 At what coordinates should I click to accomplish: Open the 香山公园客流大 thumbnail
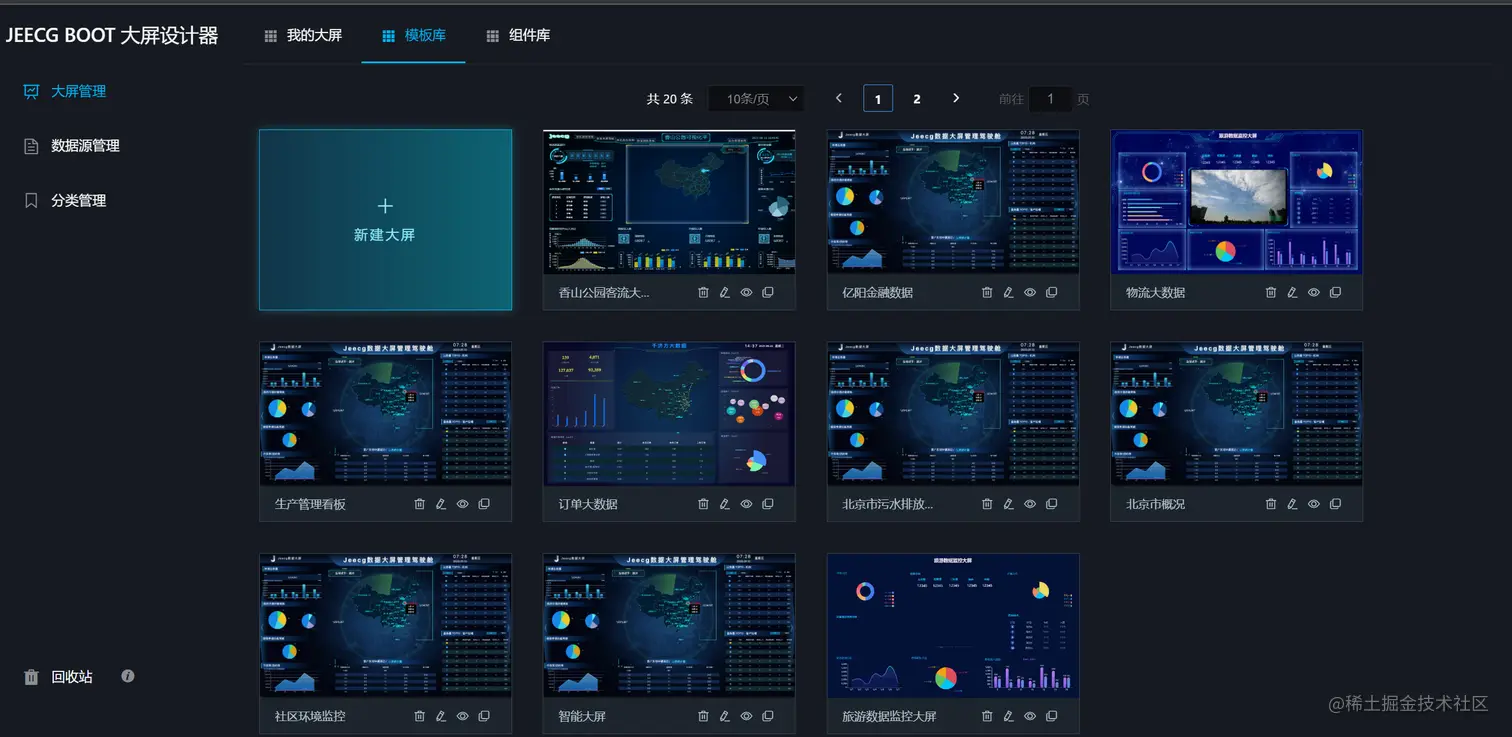pyautogui.click(x=669, y=202)
